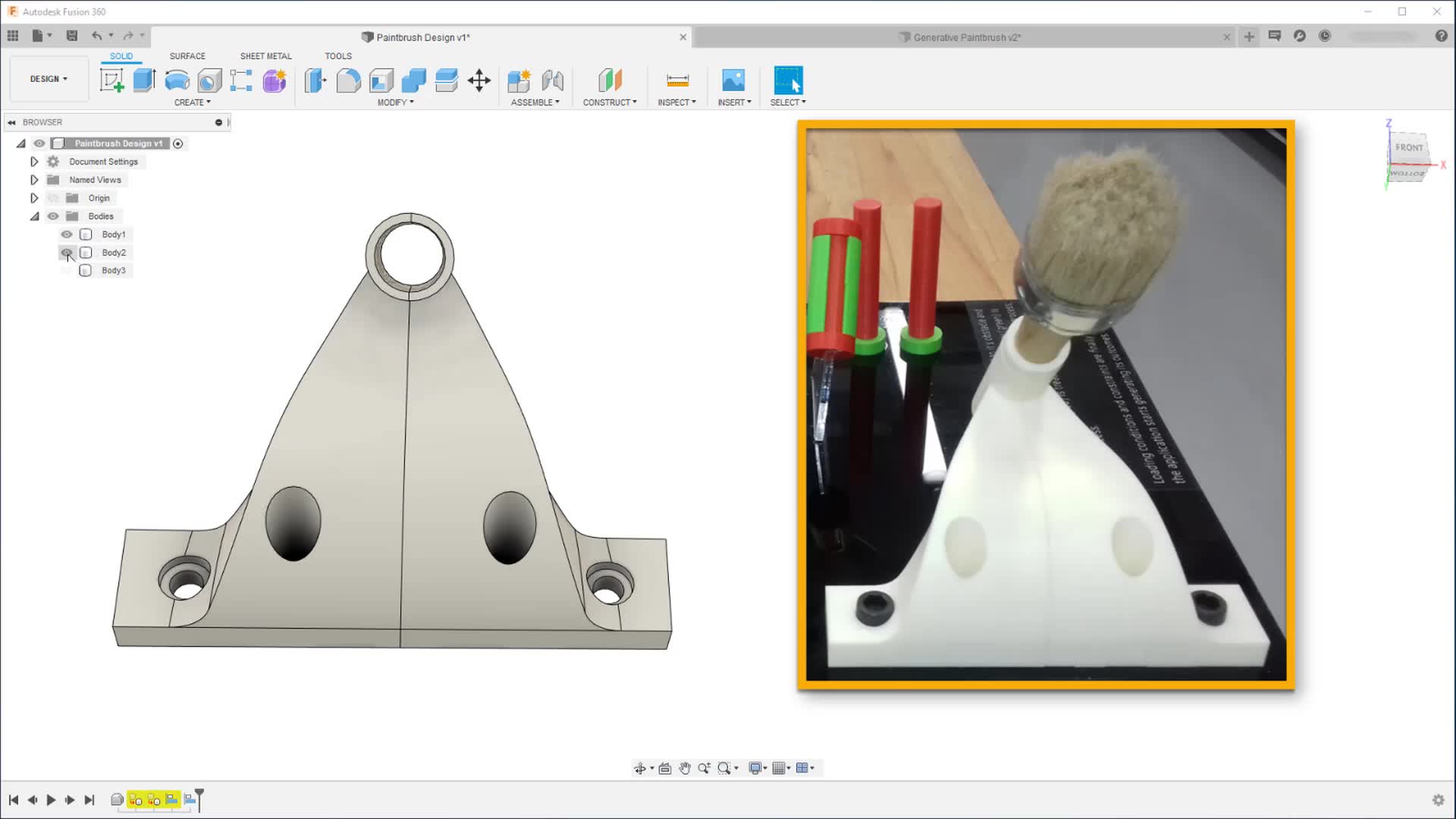Click the Insert image icon
Screen dimensions: 1456x819
(x=733, y=80)
